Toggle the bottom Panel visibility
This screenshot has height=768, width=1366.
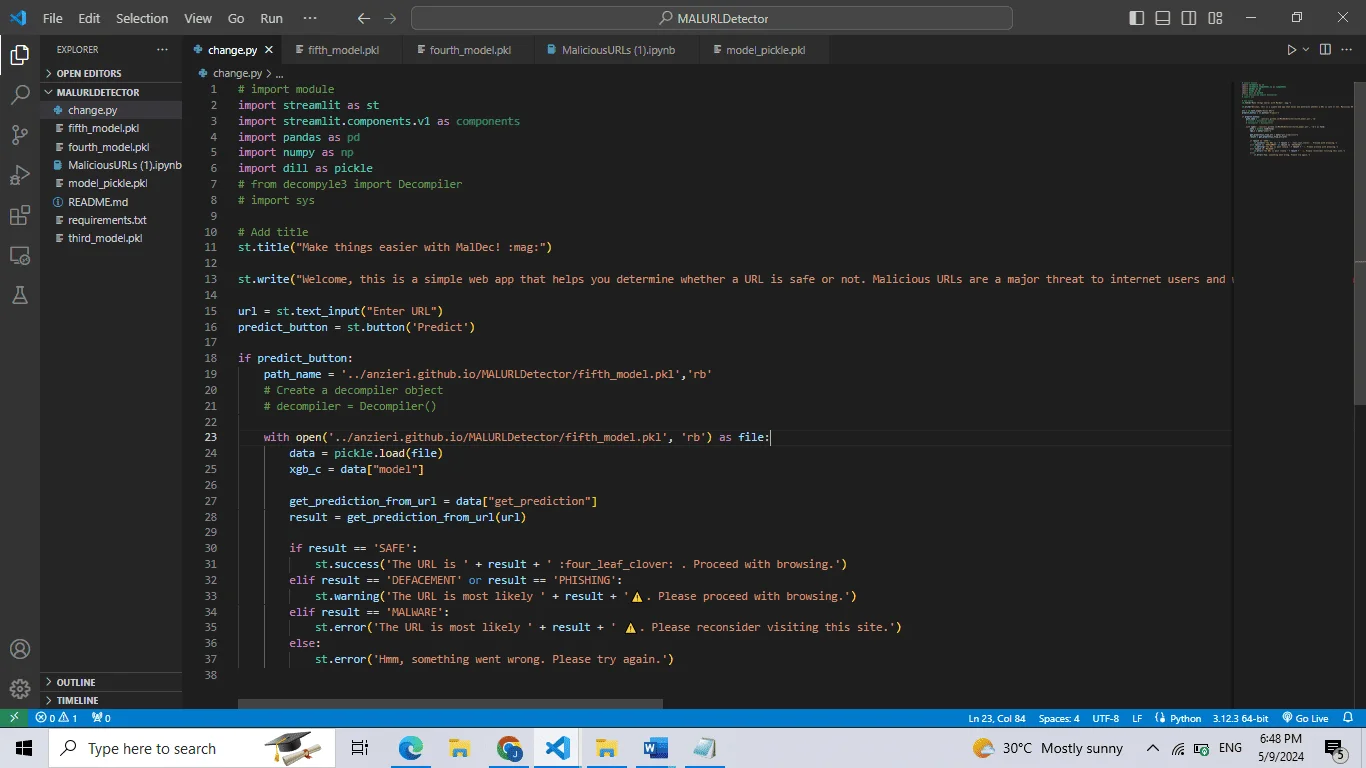pos(1162,18)
